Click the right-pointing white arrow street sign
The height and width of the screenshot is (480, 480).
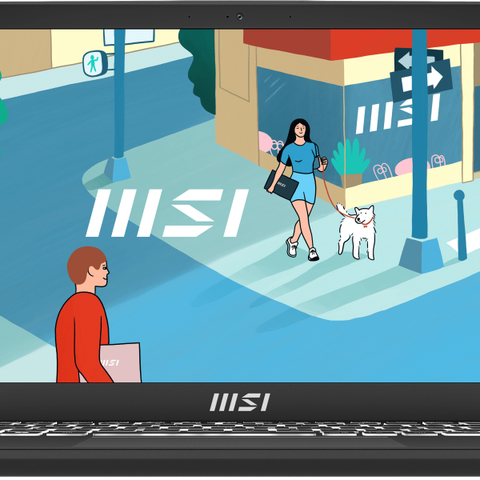coord(421,80)
